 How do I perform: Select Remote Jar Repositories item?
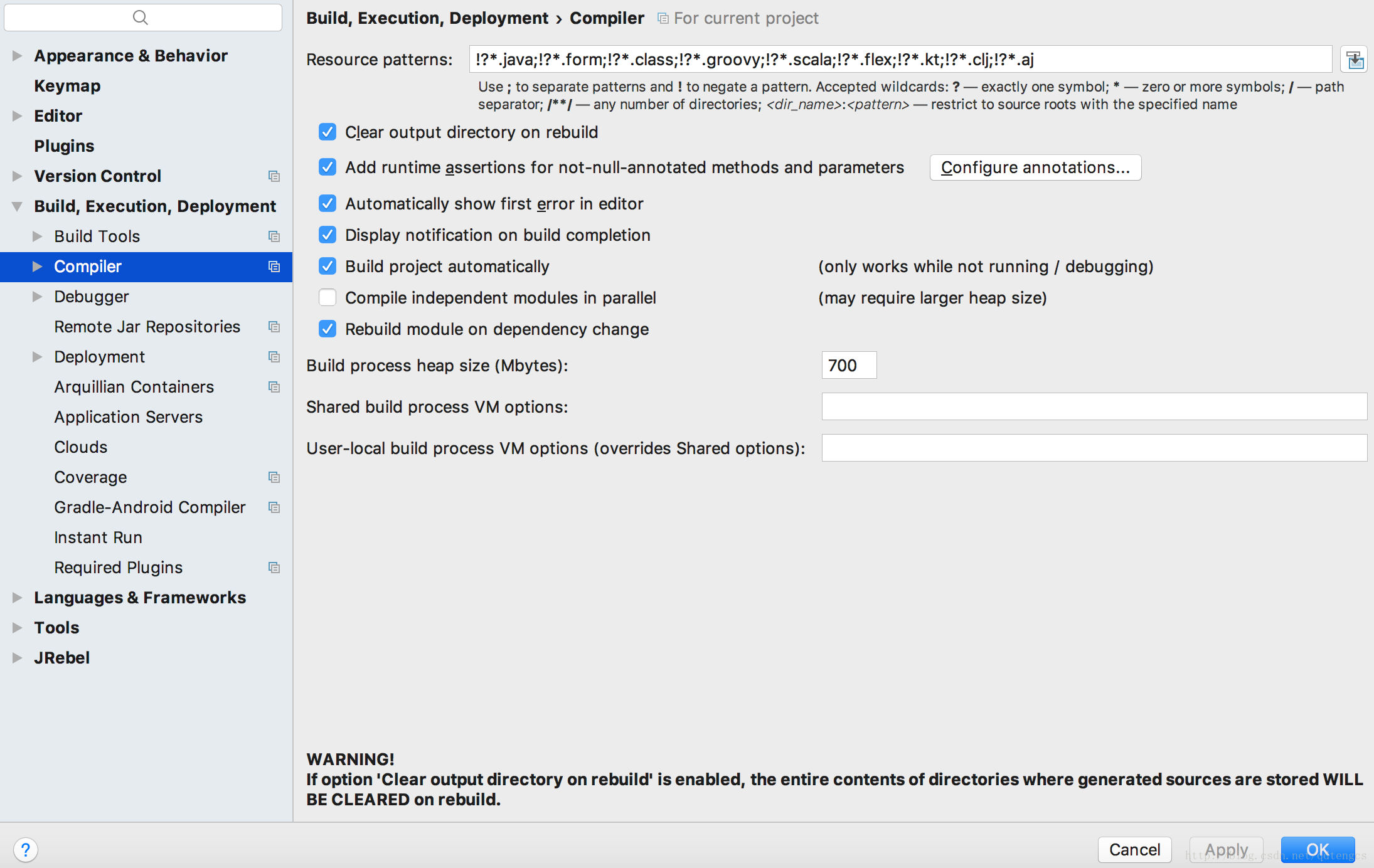146,327
